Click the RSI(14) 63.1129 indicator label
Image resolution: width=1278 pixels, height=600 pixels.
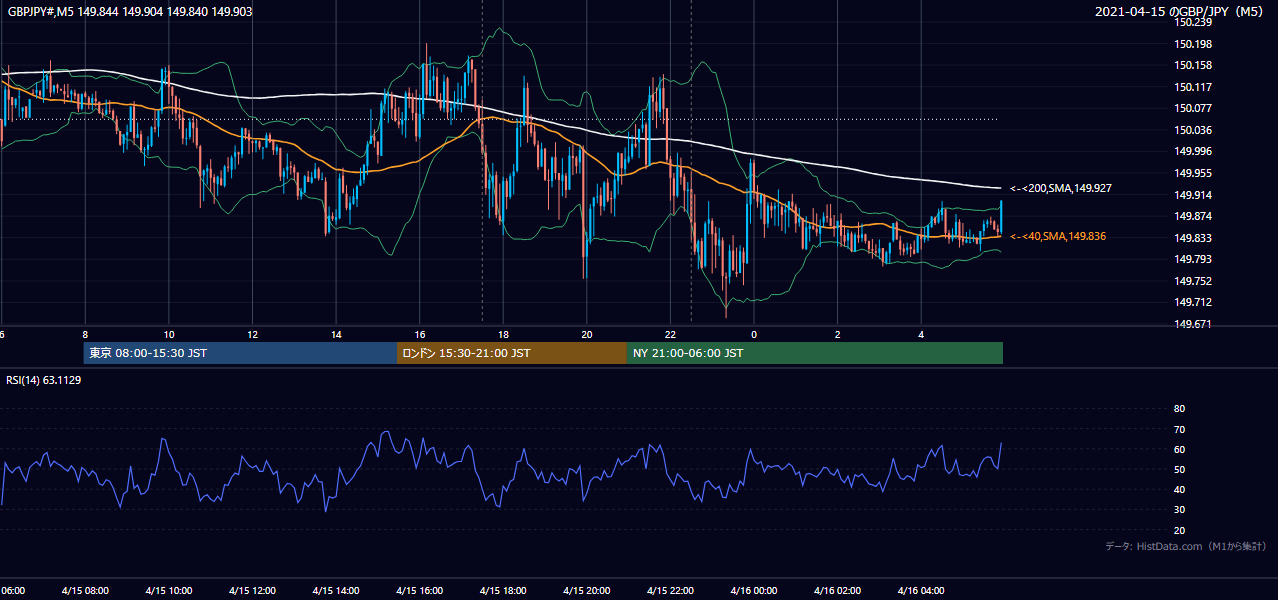[44, 380]
